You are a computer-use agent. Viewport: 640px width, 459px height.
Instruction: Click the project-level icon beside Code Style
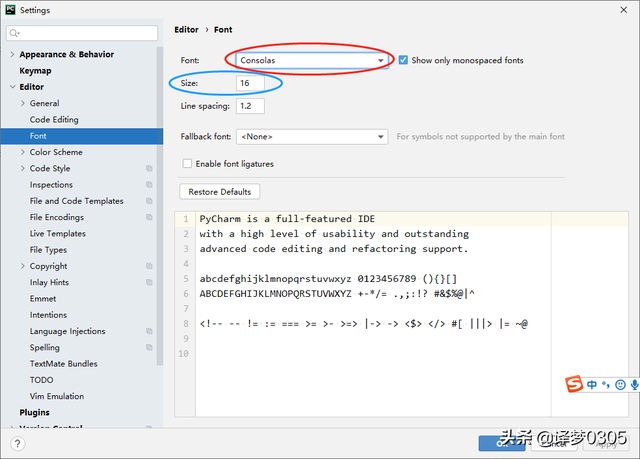(149, 169)
